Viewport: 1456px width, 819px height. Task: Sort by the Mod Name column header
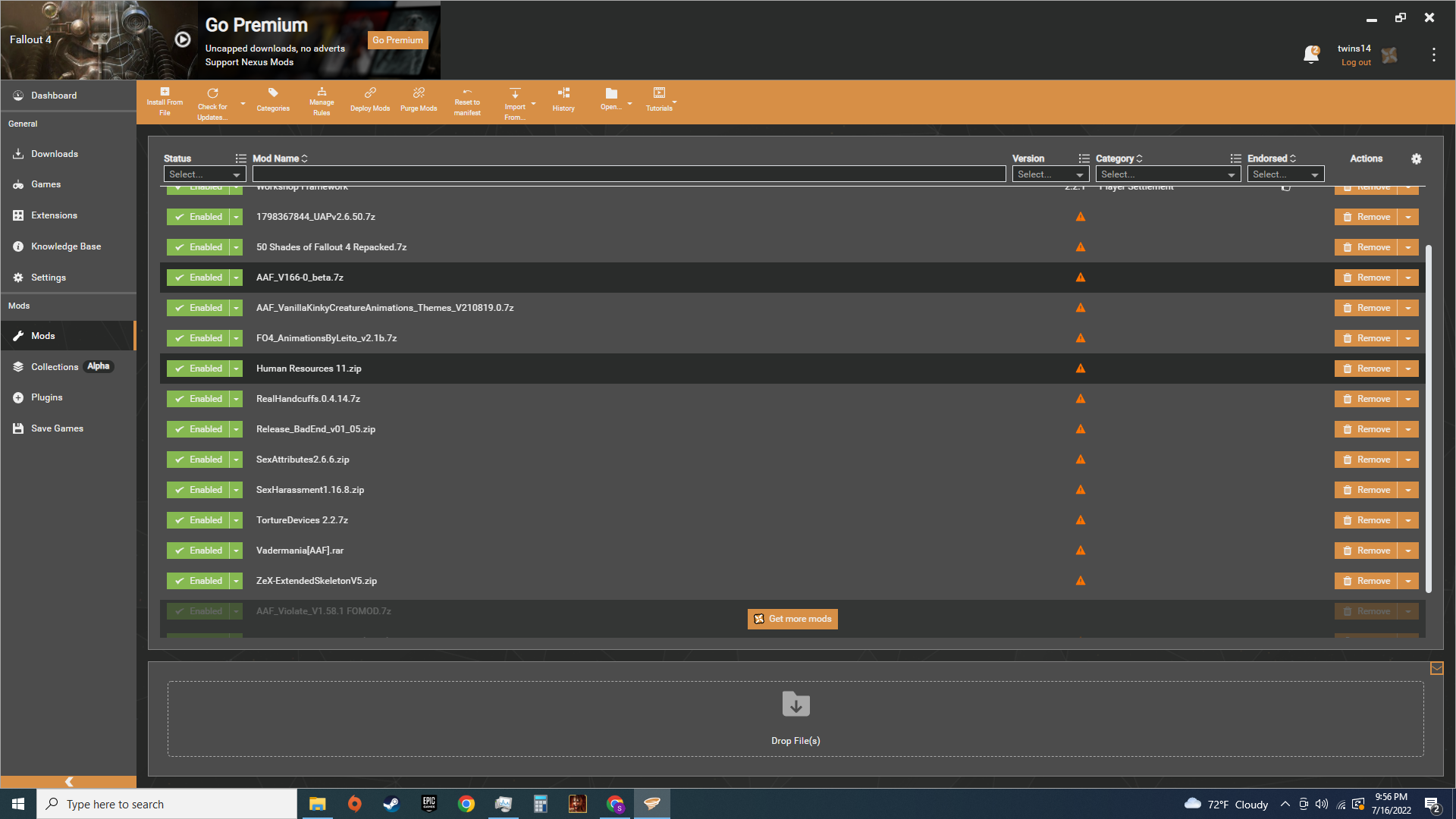[x=280, y=158]
